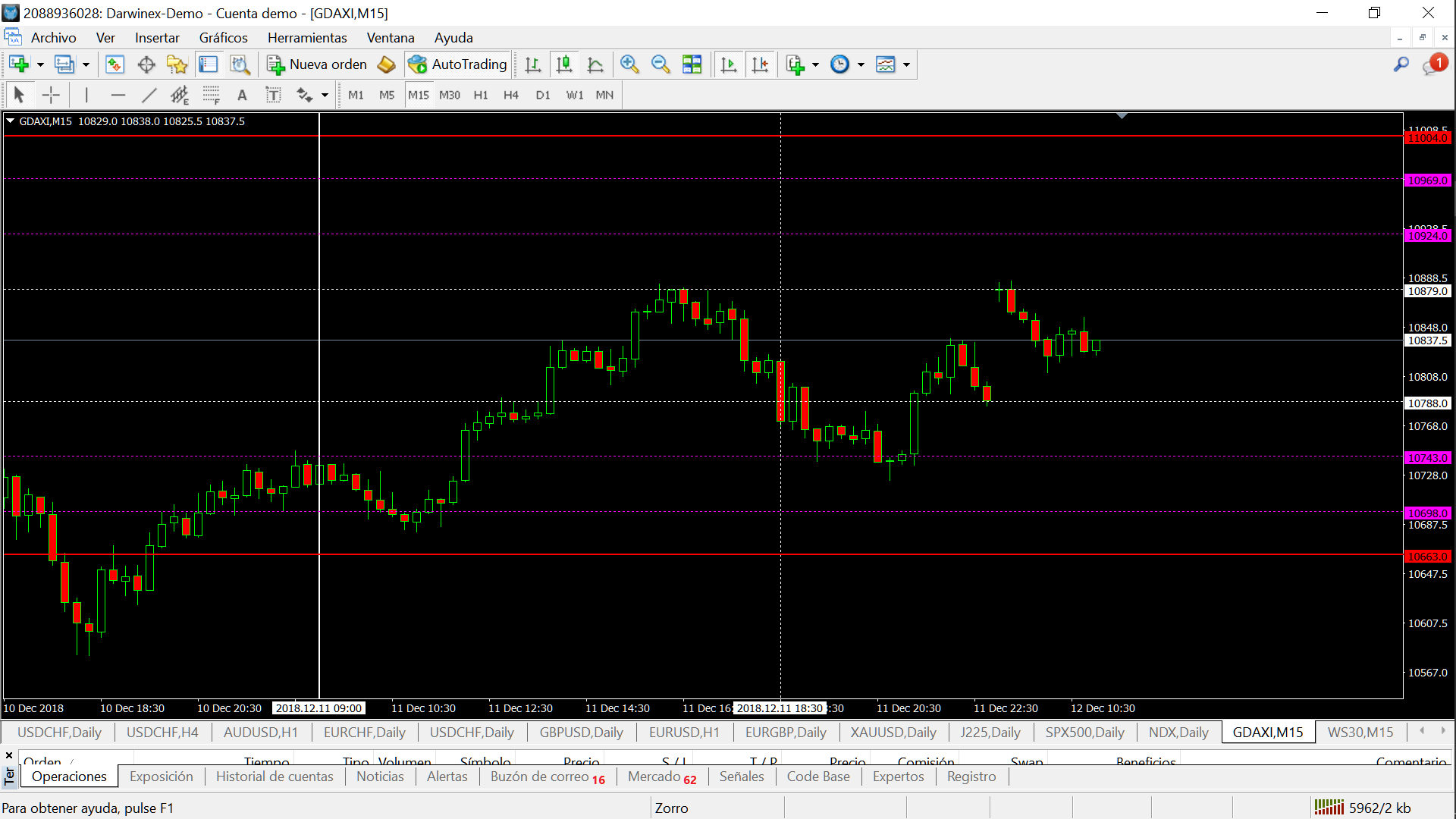The width and height of the screenshot is (1456, 819).
Task: Open the new chart dropdown arrow
Action: [x=40, y=64]
